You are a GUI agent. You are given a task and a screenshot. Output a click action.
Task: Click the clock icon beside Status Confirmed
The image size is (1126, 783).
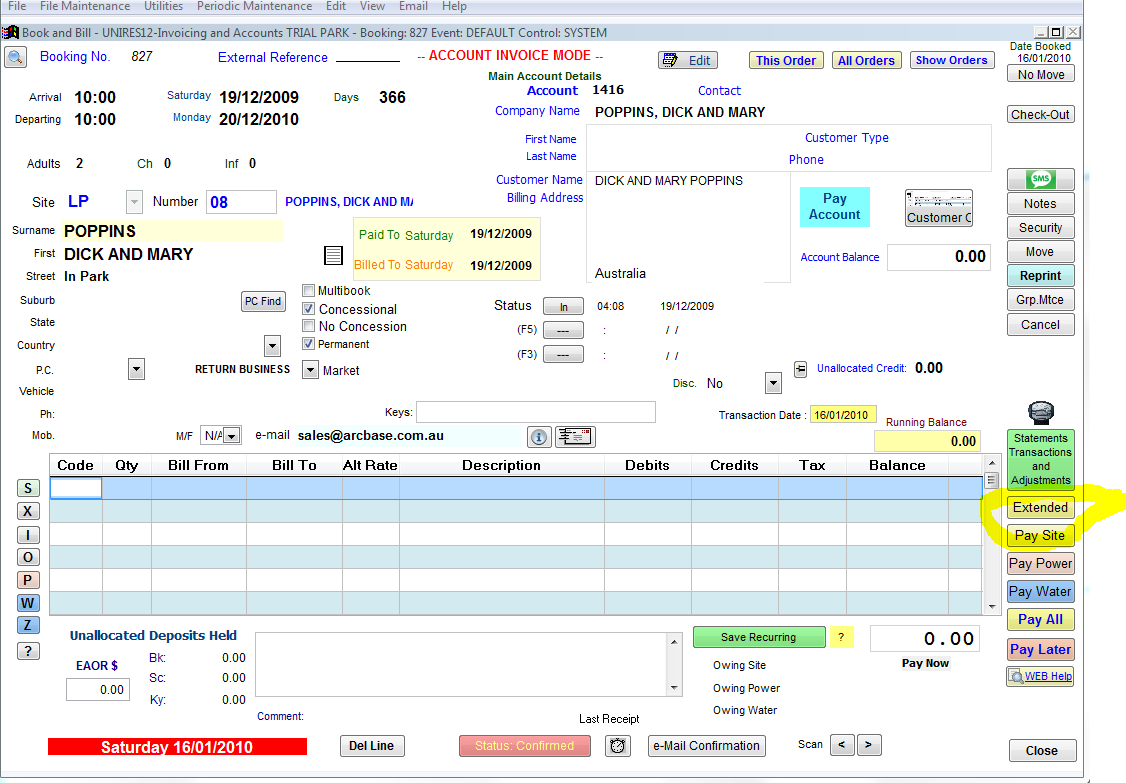[x=618, y=746]
